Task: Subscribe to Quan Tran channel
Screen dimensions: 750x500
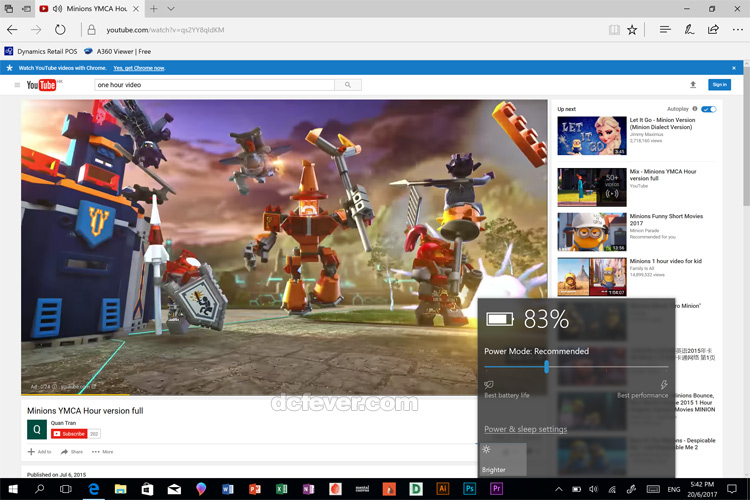Action: [x=69, y=433]
